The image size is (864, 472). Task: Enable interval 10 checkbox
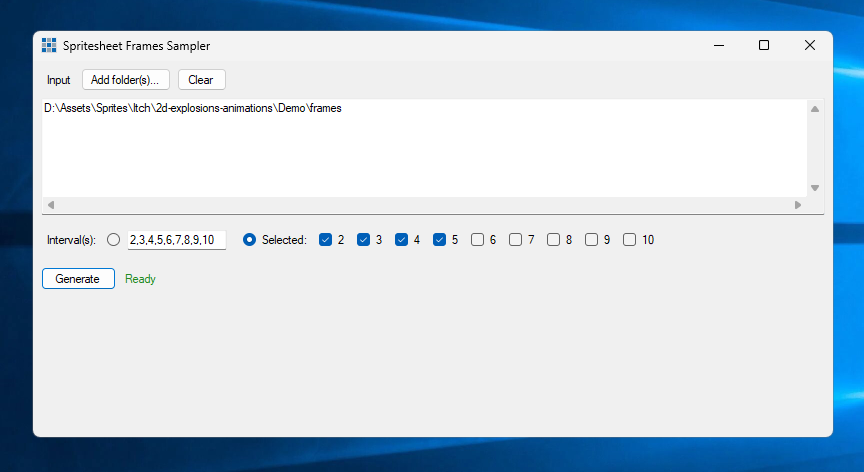629,240
